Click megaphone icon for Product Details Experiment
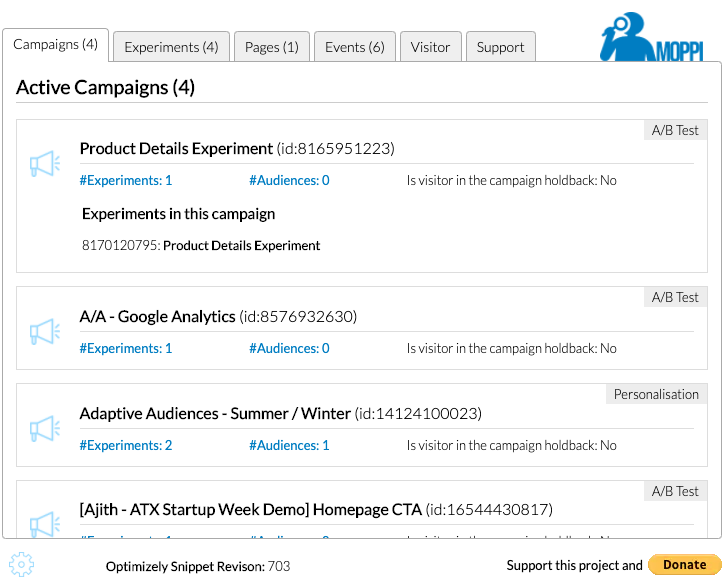Screen dimensions: 727x586 pyautogui.click(x=45, y=164)
